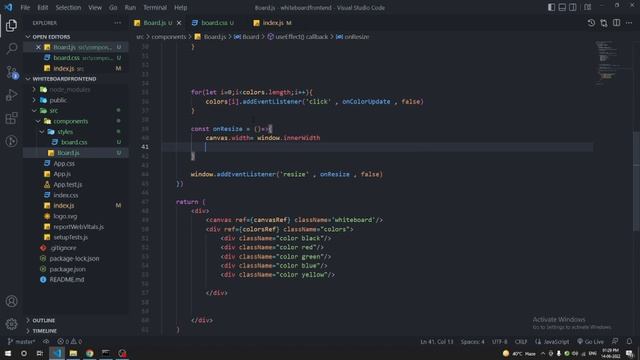Click the editor vertical scrollbar
This screenshot has width=640, height=360.
tap(636, 181)
